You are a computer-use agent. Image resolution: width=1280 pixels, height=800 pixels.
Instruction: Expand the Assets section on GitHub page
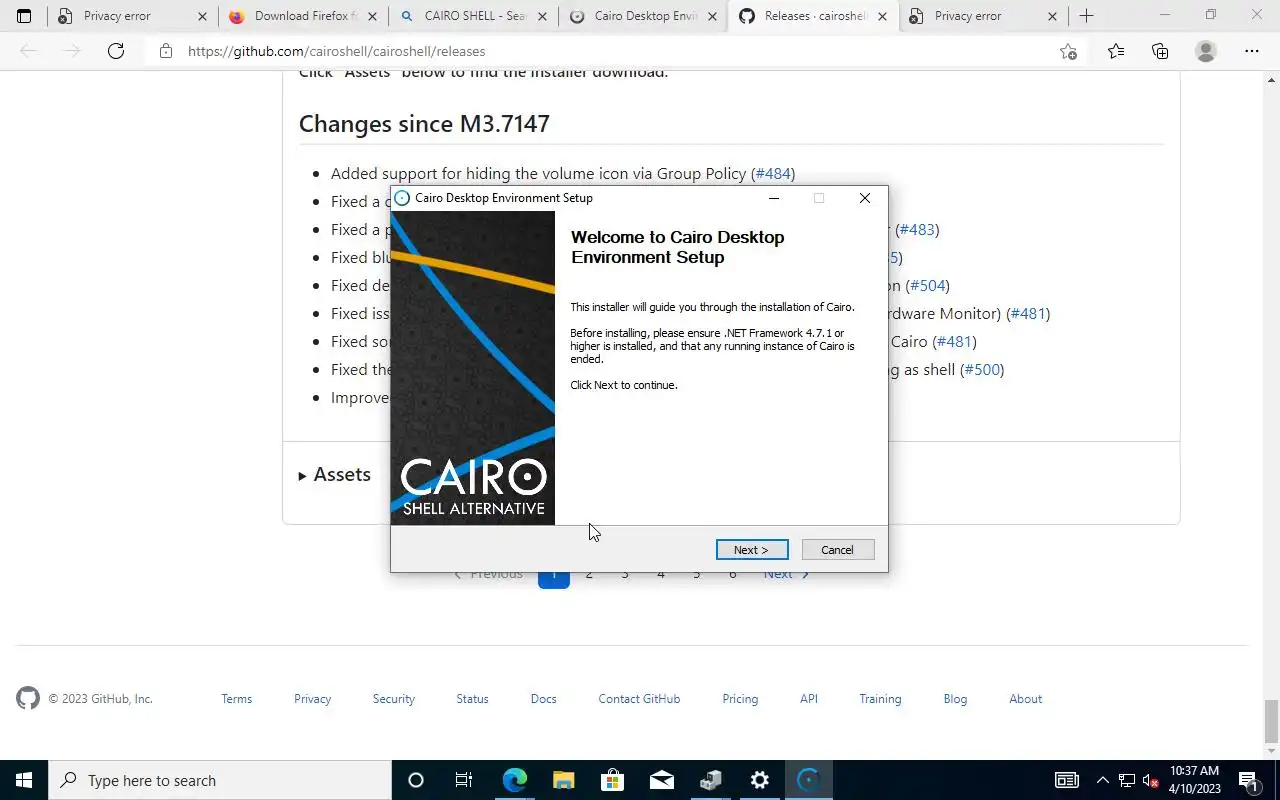[x=335, y=475]
